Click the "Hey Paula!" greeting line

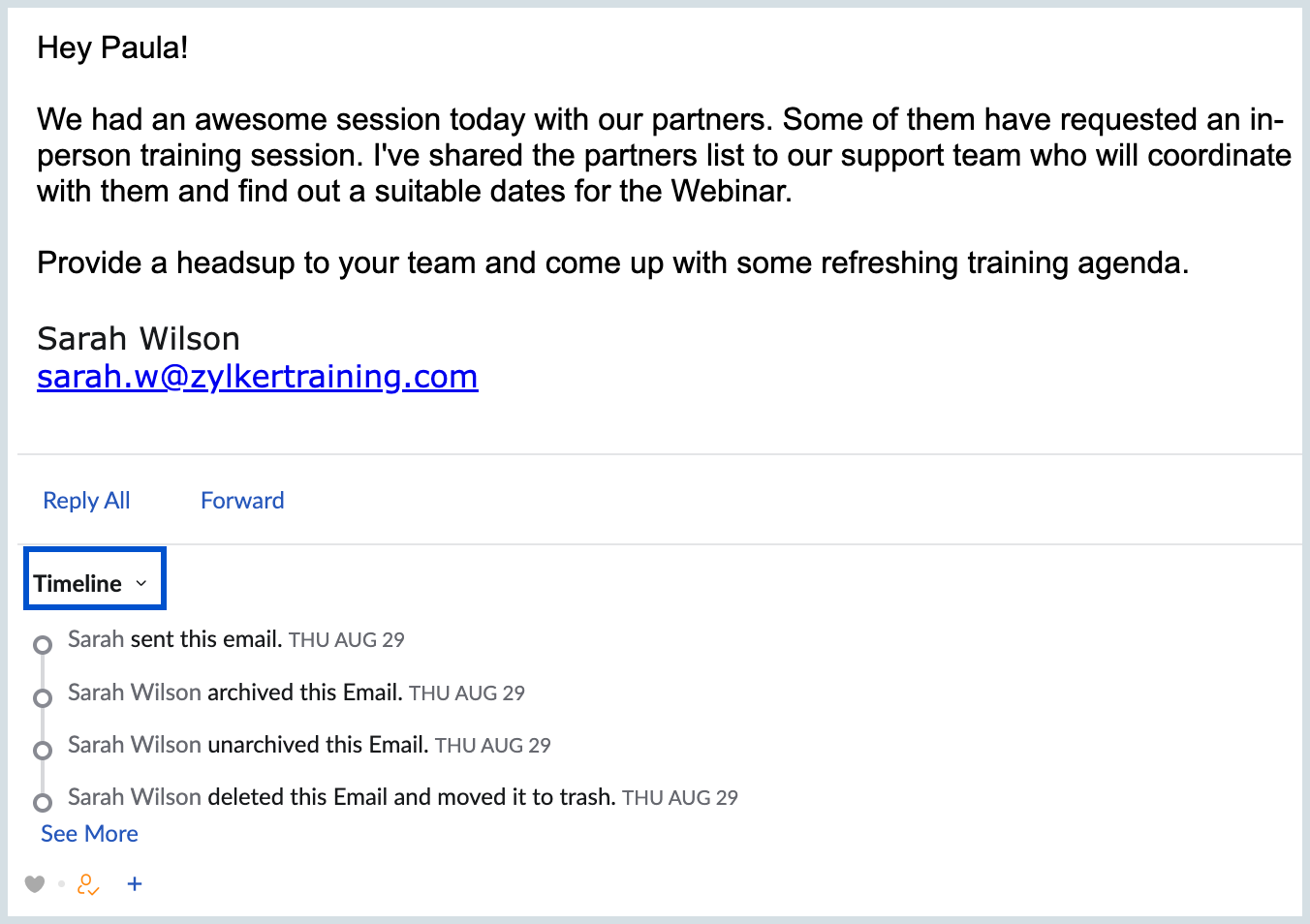point(112,47)
